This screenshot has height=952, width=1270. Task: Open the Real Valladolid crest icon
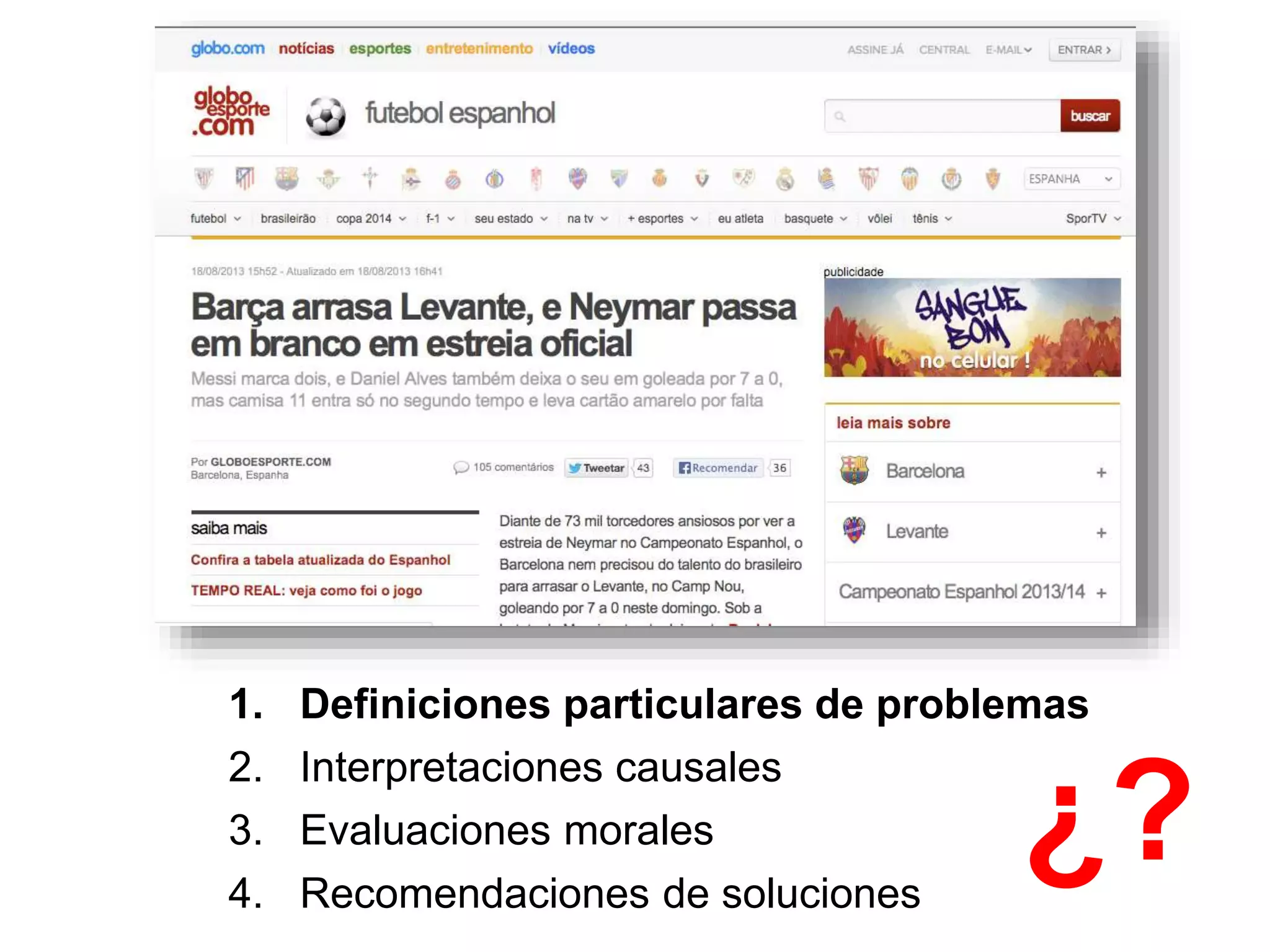coord(951,179)
